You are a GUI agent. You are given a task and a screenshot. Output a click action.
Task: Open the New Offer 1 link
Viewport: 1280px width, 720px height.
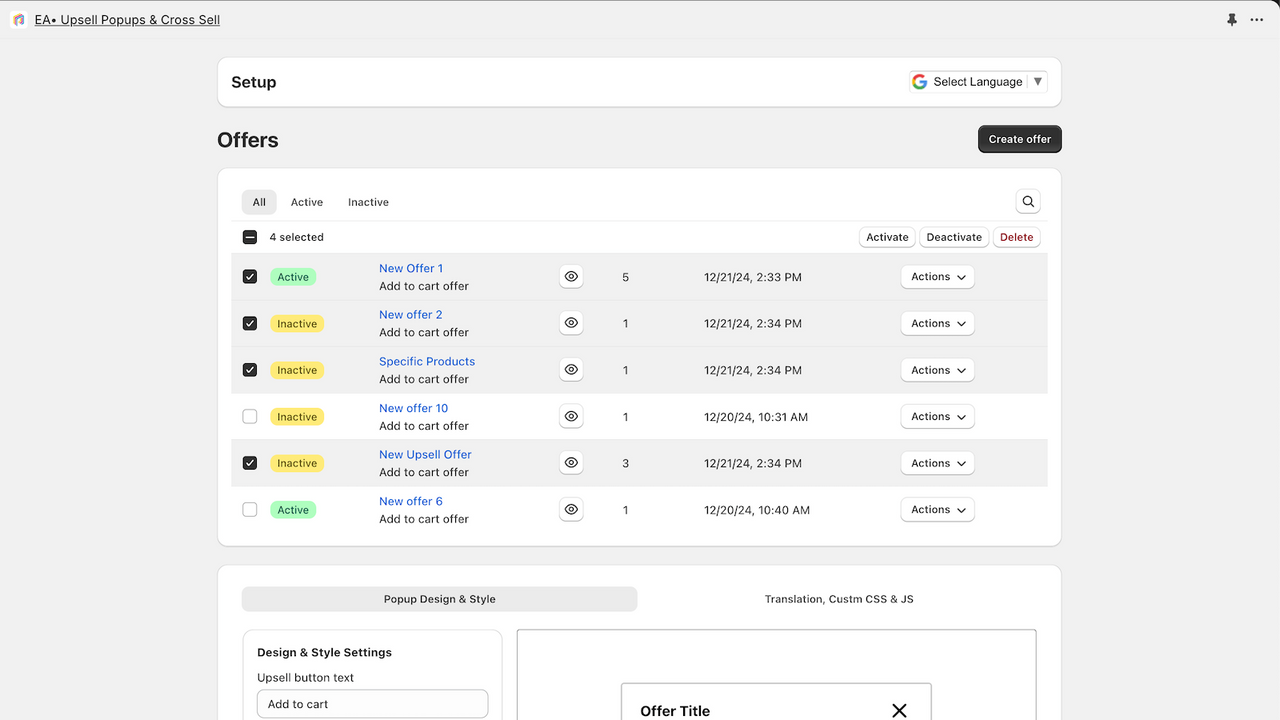pos(411,268)
